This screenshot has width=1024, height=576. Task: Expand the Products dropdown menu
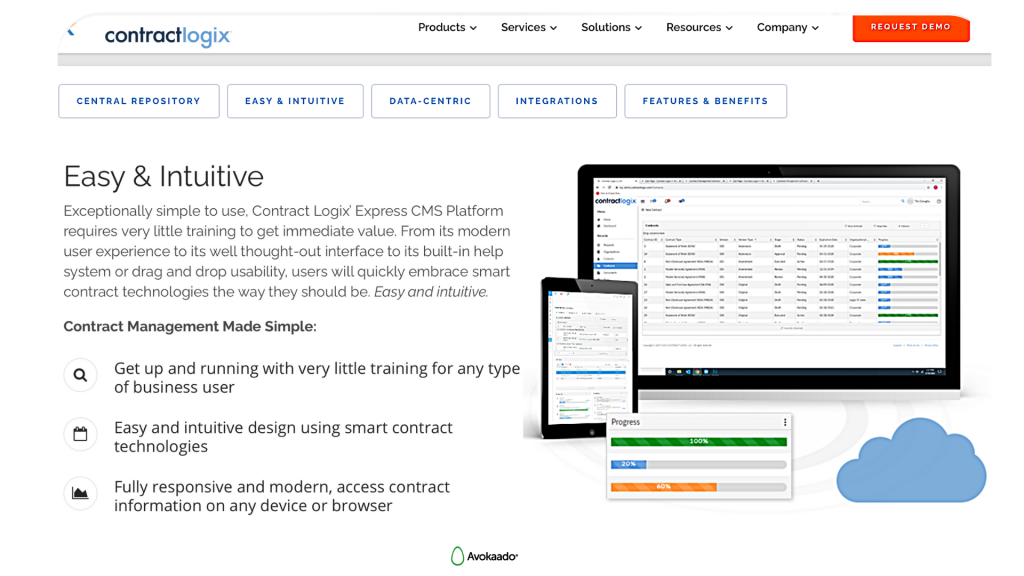pyautogui.click(x=447, y=28)
